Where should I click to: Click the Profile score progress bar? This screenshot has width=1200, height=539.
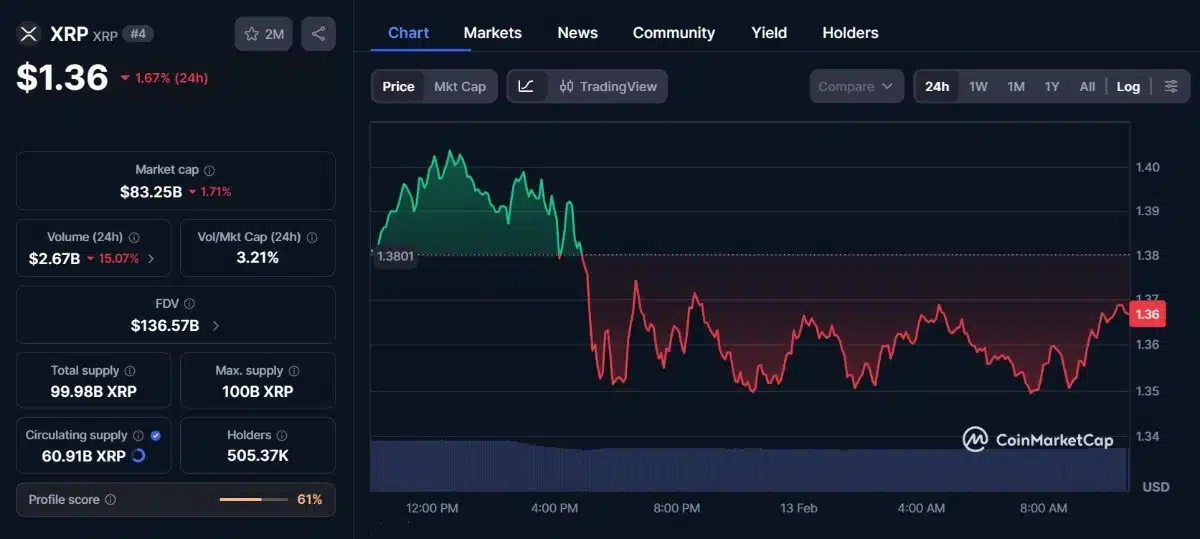254,499
